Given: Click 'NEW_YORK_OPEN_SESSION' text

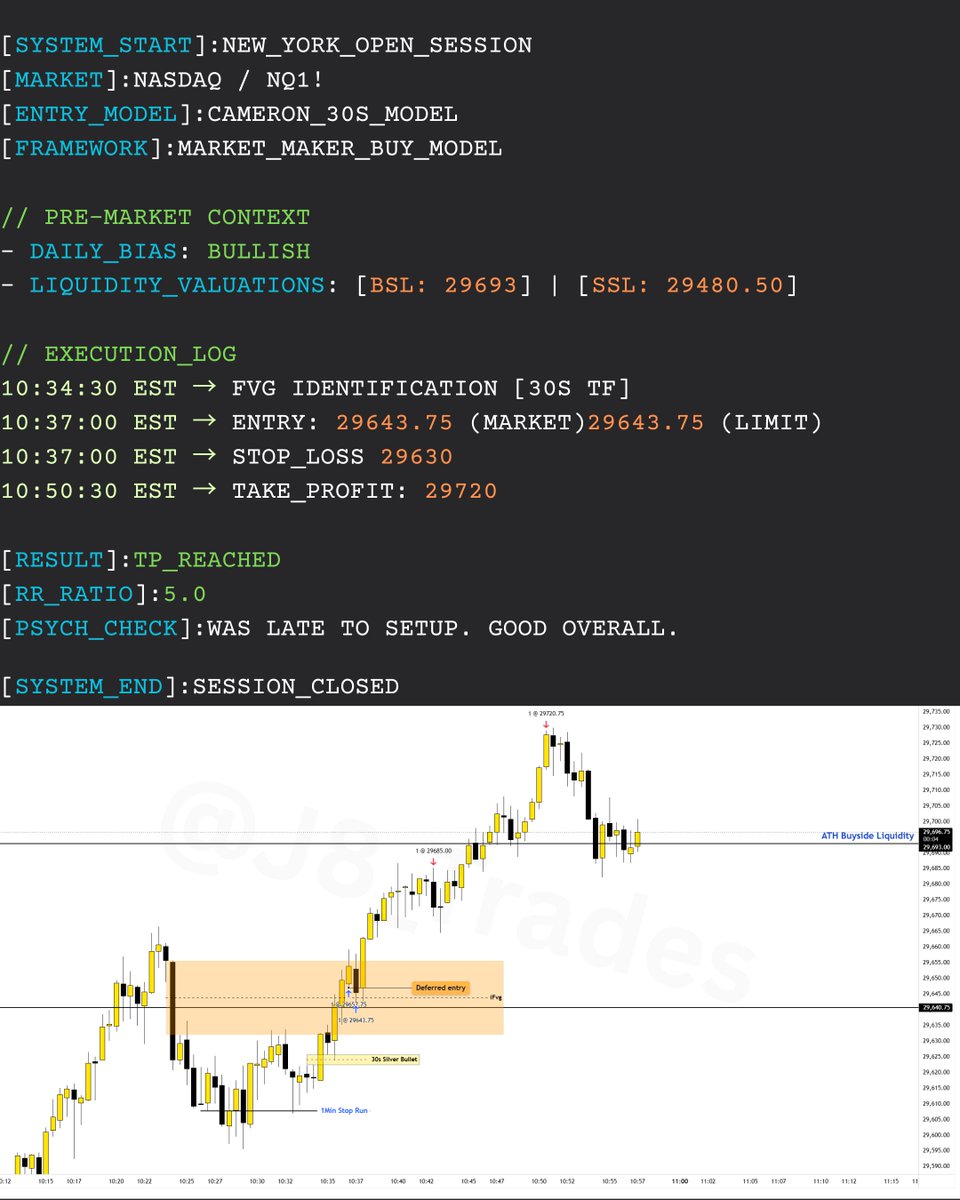Looking at the screenshot, I should [377, 46].
